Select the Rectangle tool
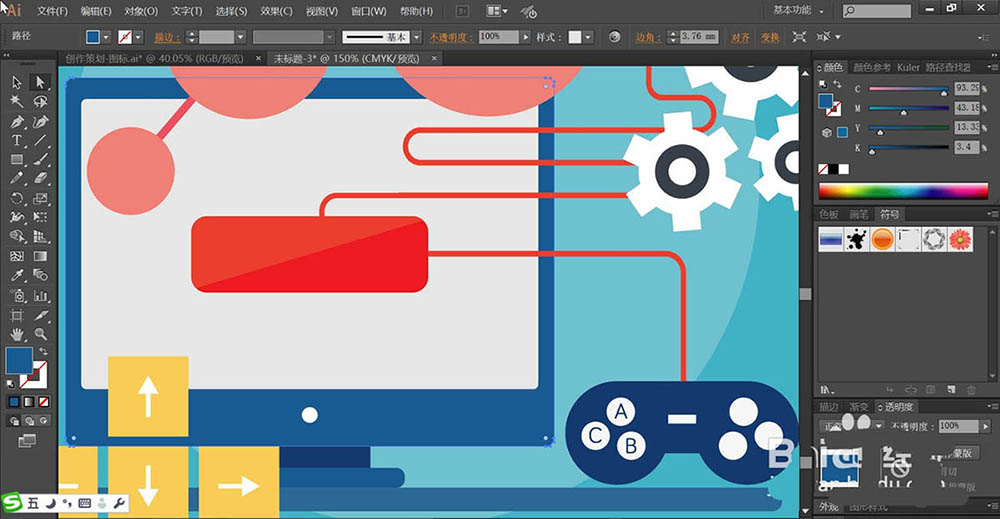This screenshot has width=1000, height=519. pos(17,159)
